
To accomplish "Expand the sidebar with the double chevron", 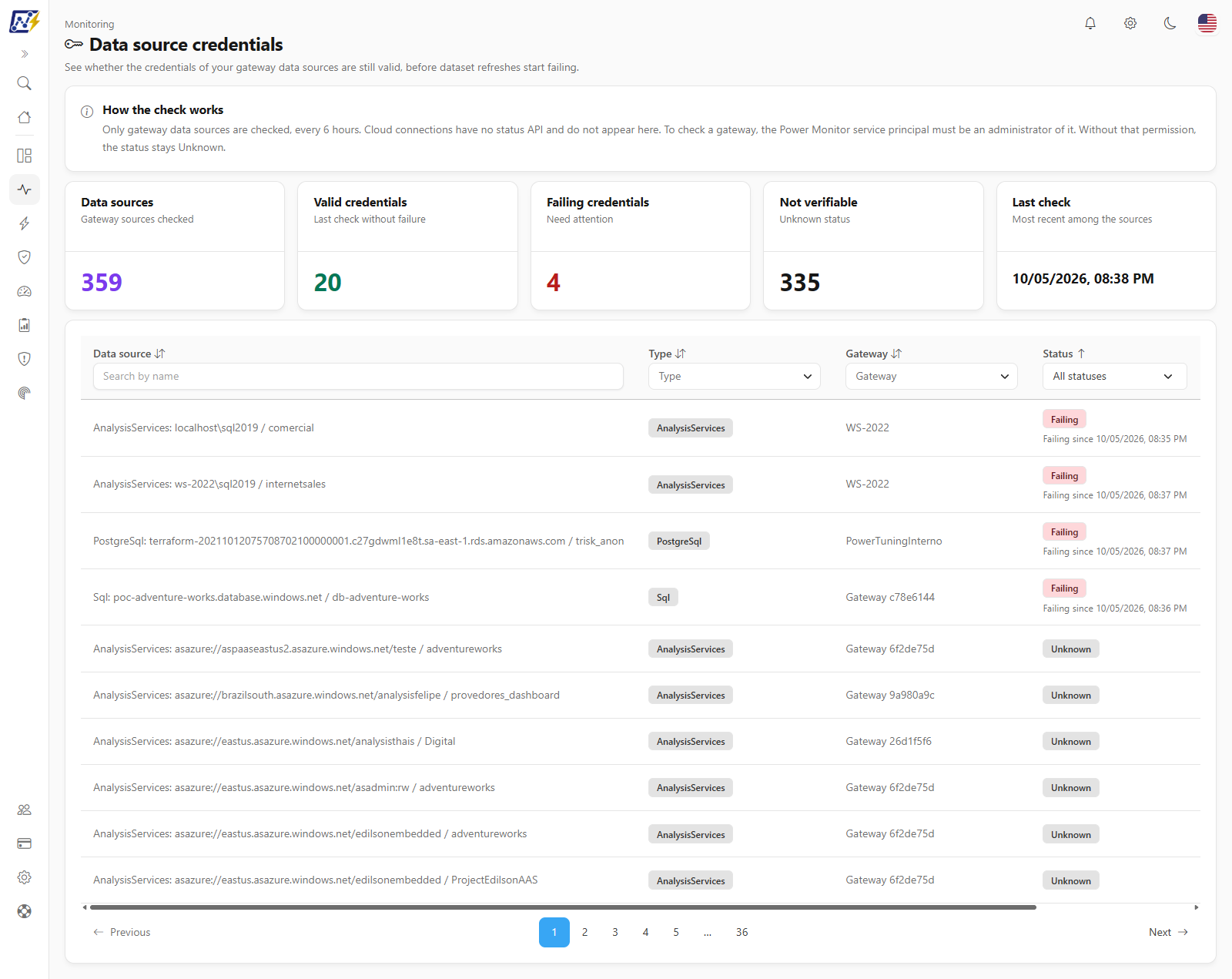I will pyautogui.click(x=25, y=54).
